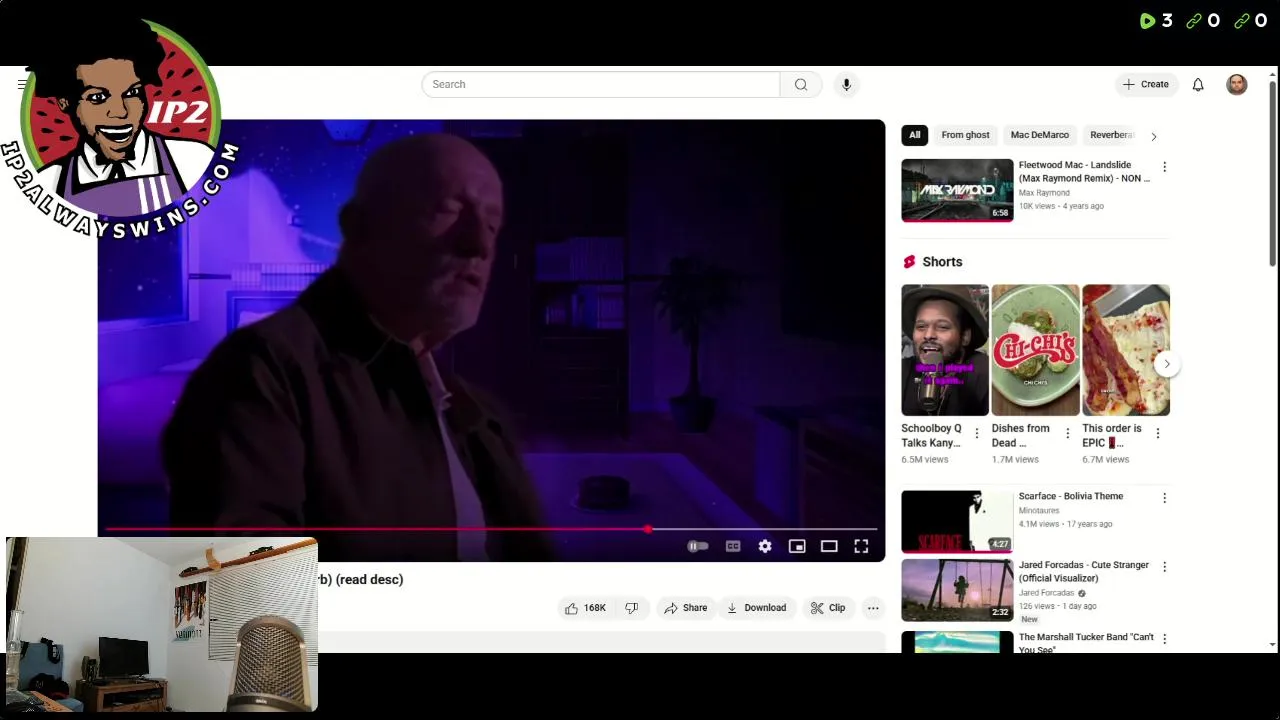This screenshot has width=1280, height=720.
Task: Show next Shorts with the arrow
Action: coord(1167,364)
